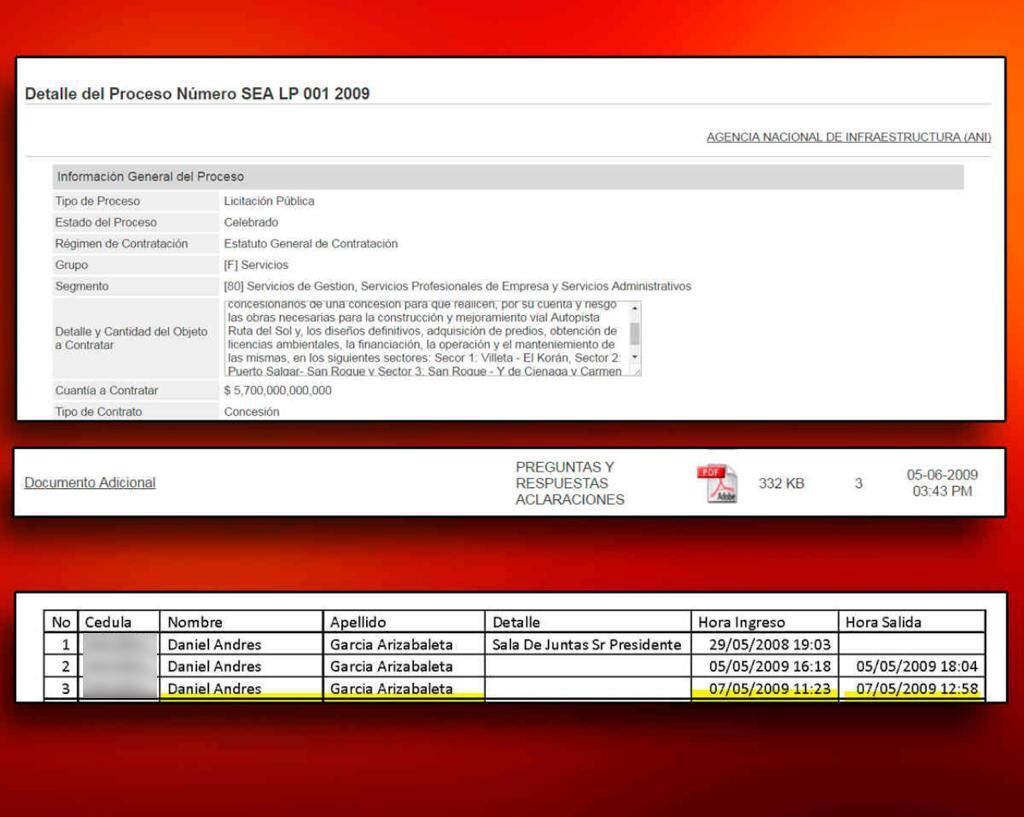1024x817 pixels.
Task: Open the Adobe PDF file icon
Action: [716, 483]
